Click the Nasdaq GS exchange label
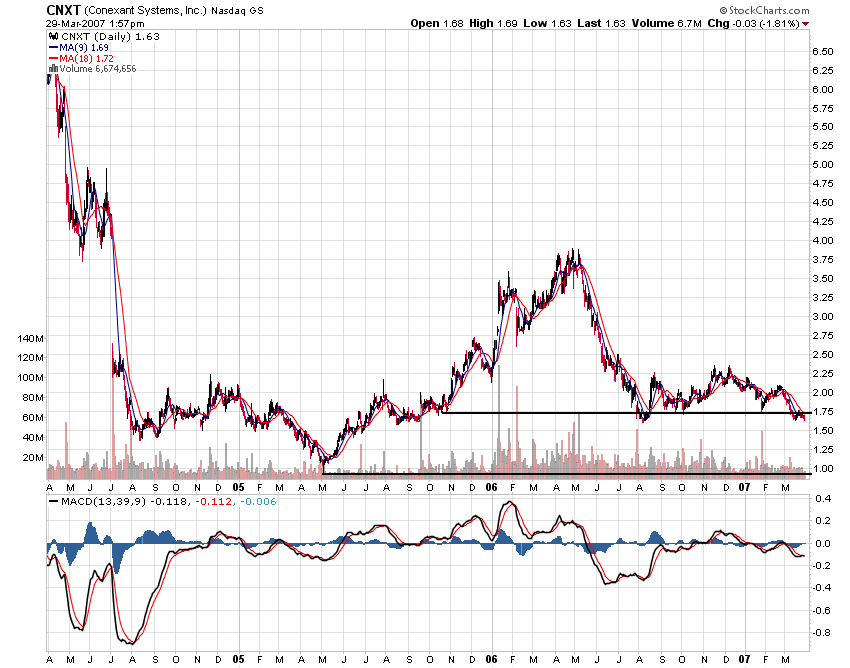Image resolution: width=850 pixels, height=668 pixels. [237, 11]
